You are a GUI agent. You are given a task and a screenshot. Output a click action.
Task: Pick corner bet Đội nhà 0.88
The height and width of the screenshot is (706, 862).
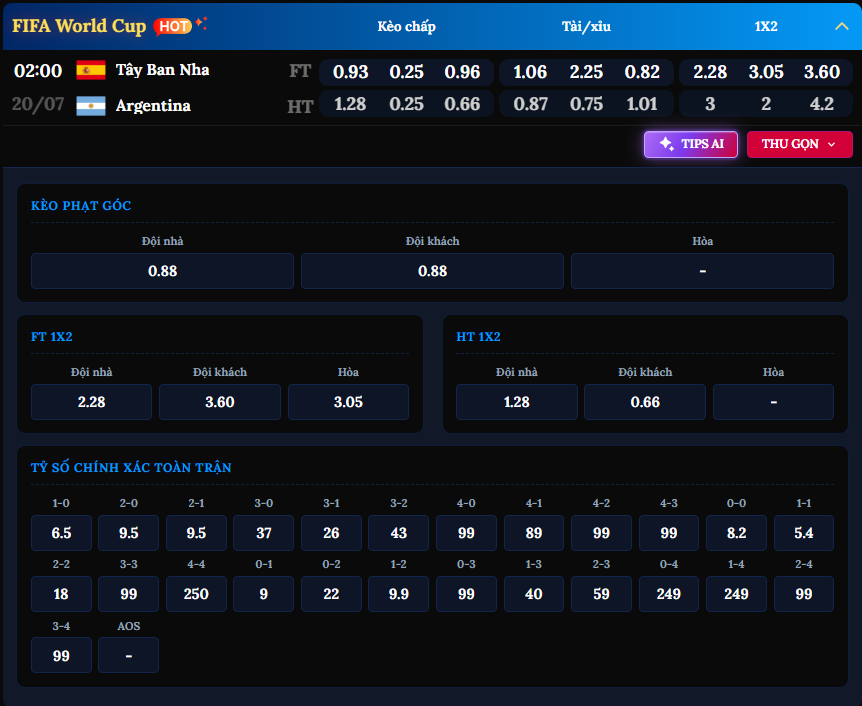(x=162, y=271)
